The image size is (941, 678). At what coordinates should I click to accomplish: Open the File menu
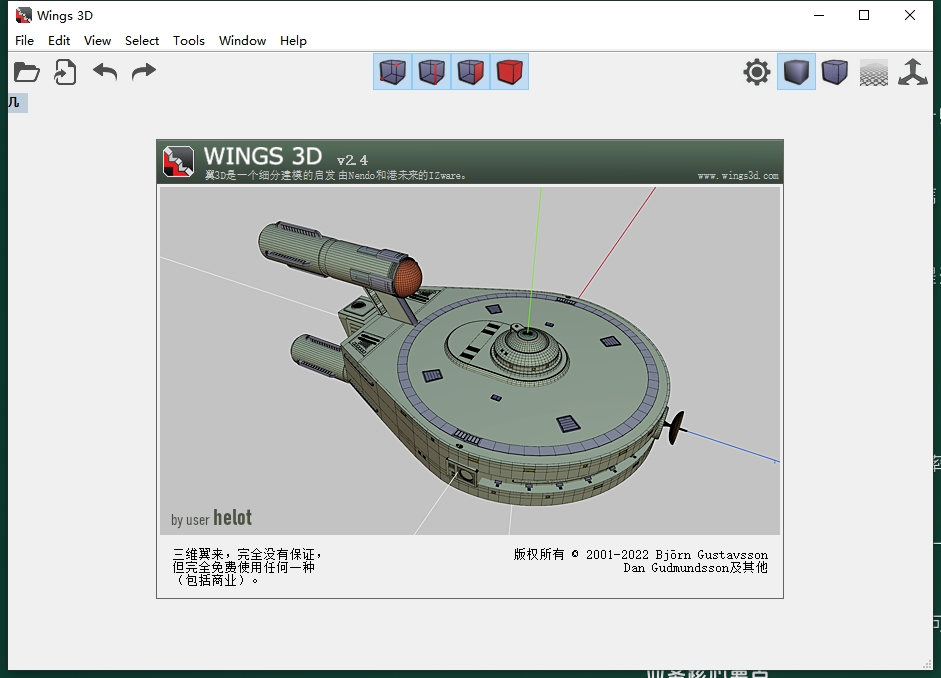[25, 40]
